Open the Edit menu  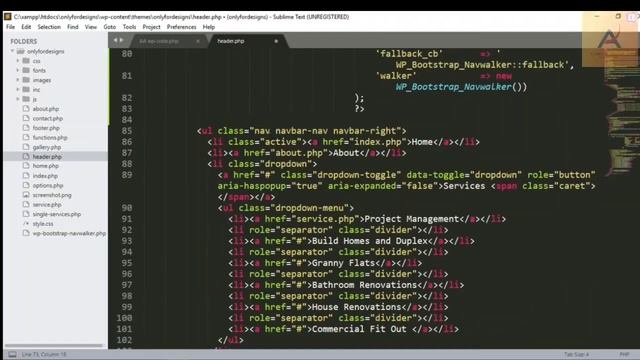26,27
